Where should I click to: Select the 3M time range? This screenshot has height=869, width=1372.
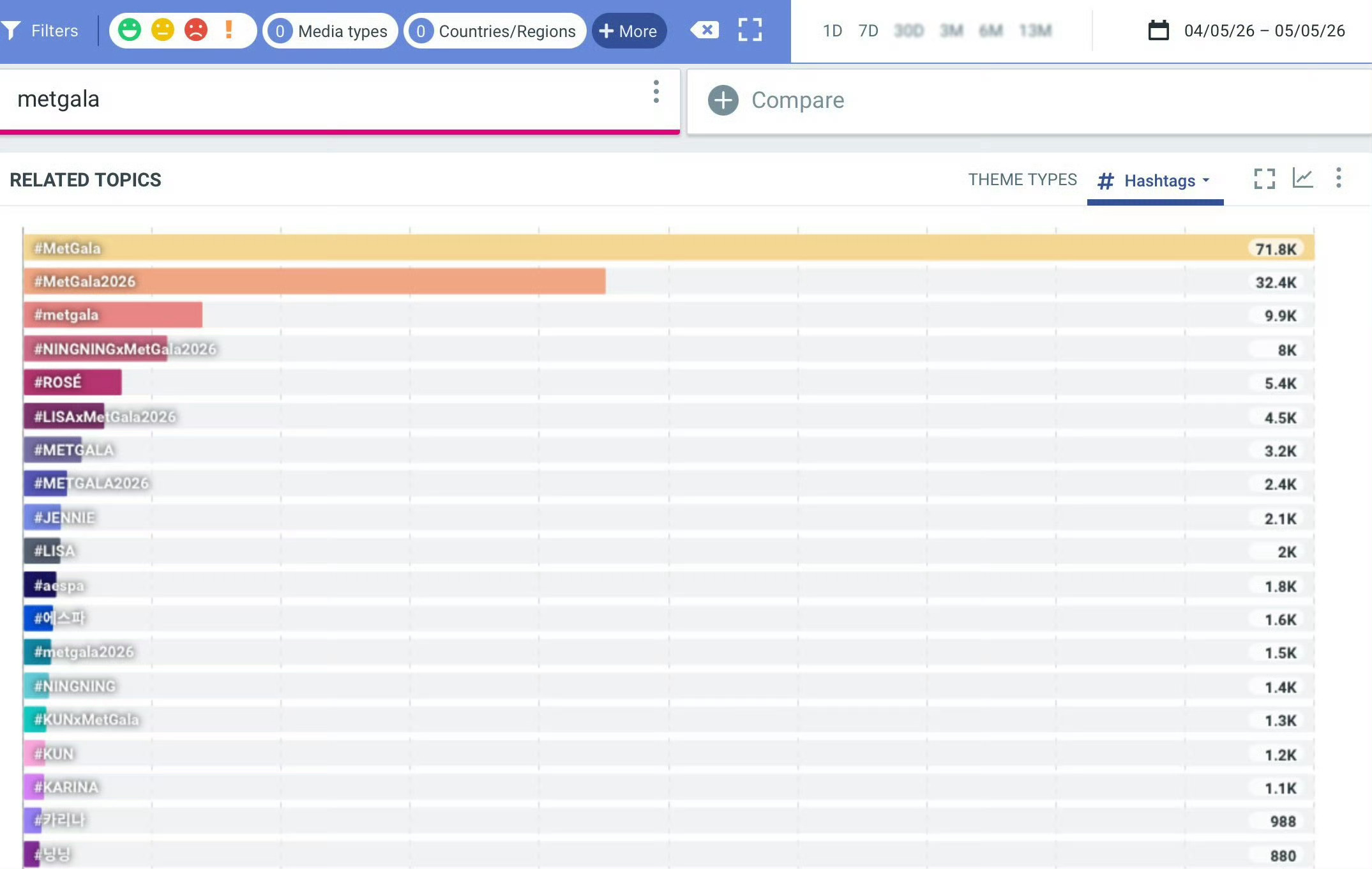tap(951, 31)
